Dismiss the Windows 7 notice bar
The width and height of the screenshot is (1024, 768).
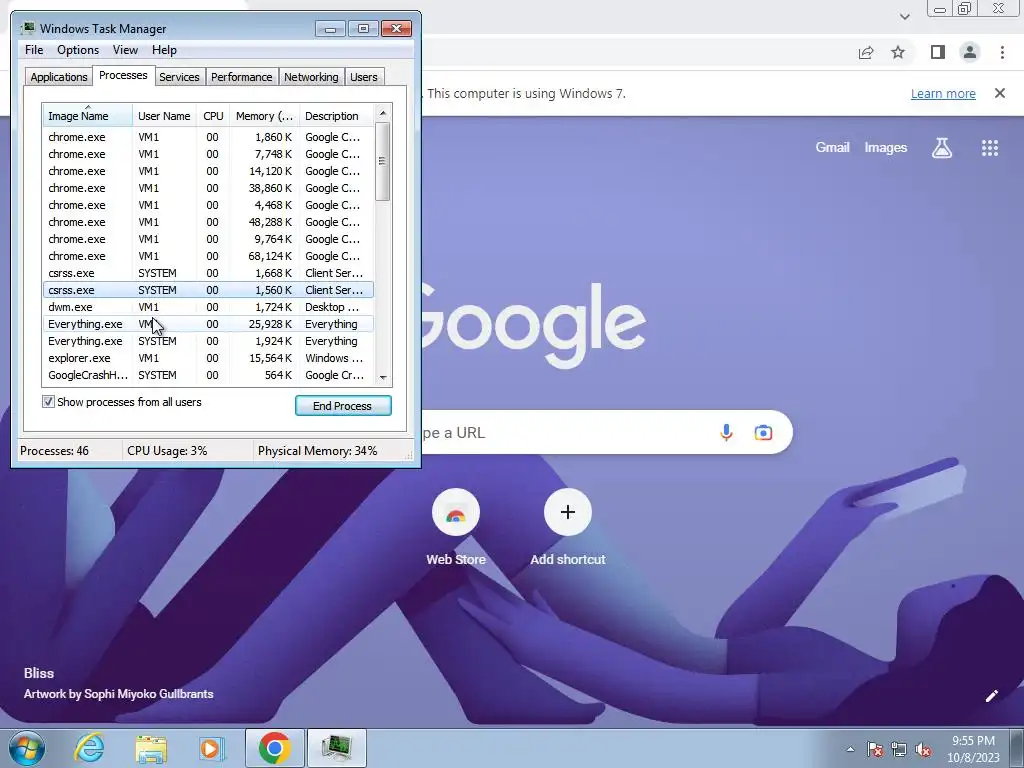pyautogui.click(x=999, y=93)
